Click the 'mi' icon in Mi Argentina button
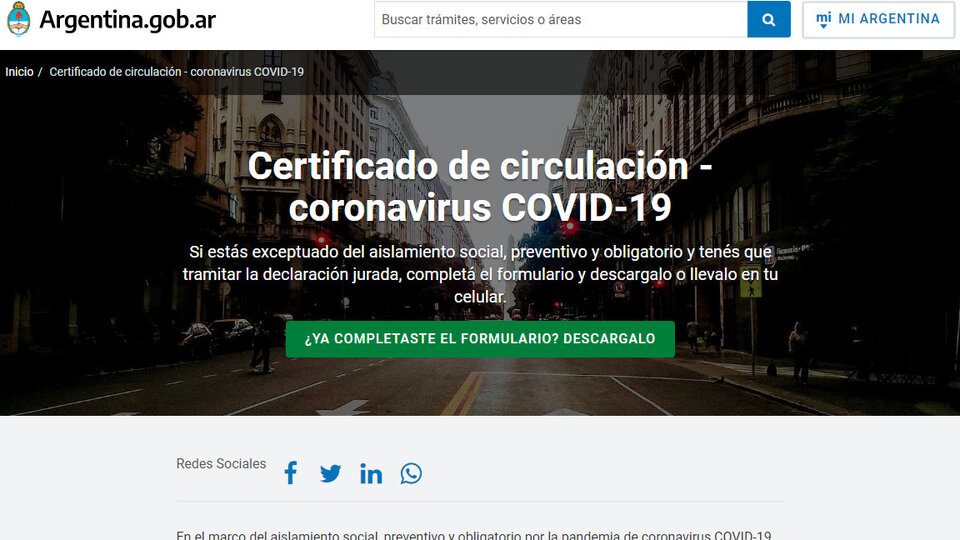The image size is (960, 540). coord(823,19)
